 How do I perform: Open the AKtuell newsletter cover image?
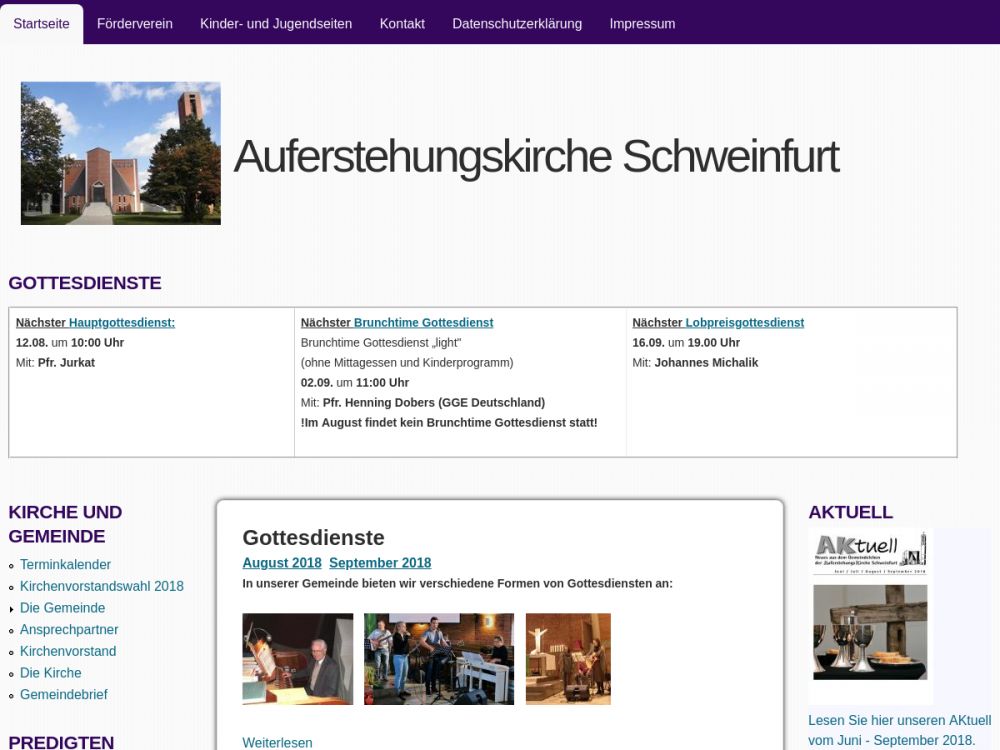pos(870,615)
